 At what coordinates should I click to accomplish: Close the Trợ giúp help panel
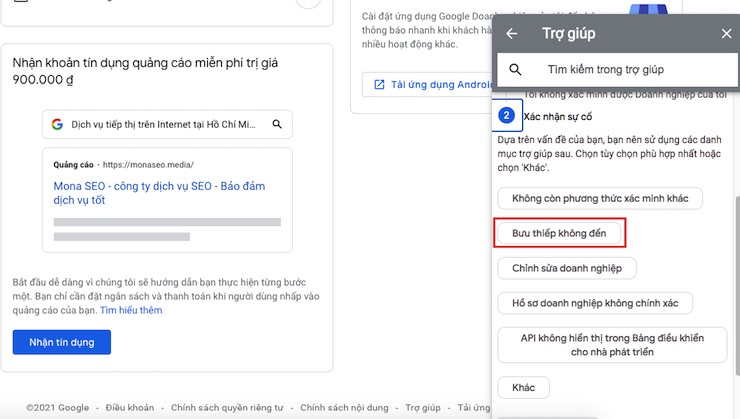click(x=726, y=34)
